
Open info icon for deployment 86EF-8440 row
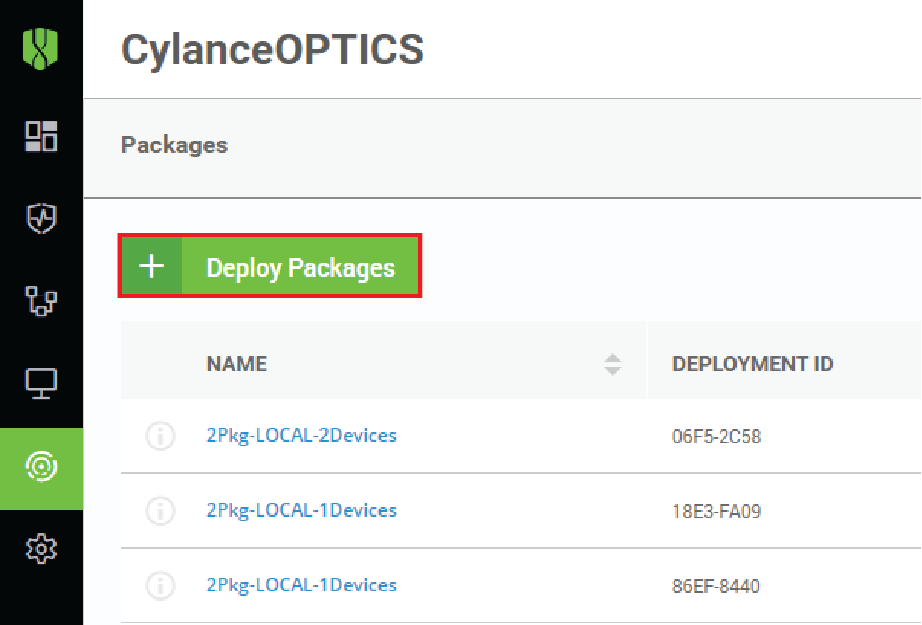[161, 585]
